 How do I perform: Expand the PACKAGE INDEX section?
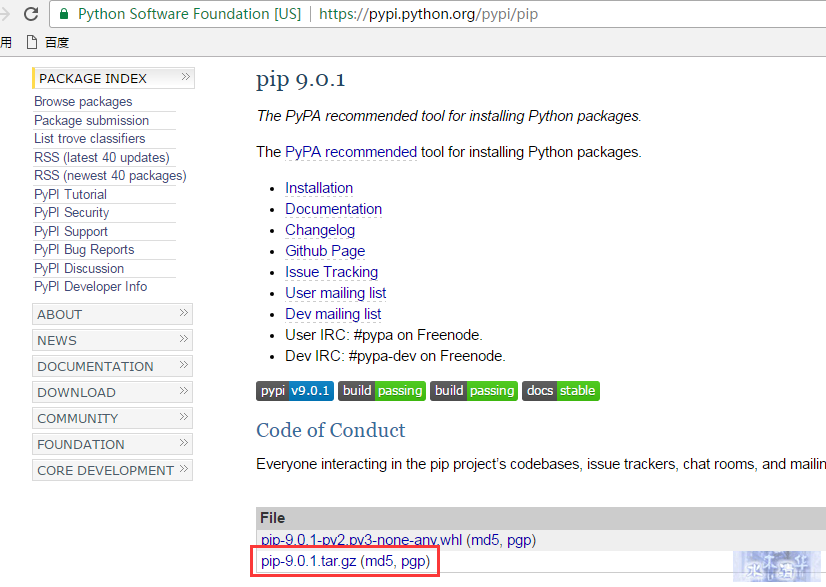113,78
